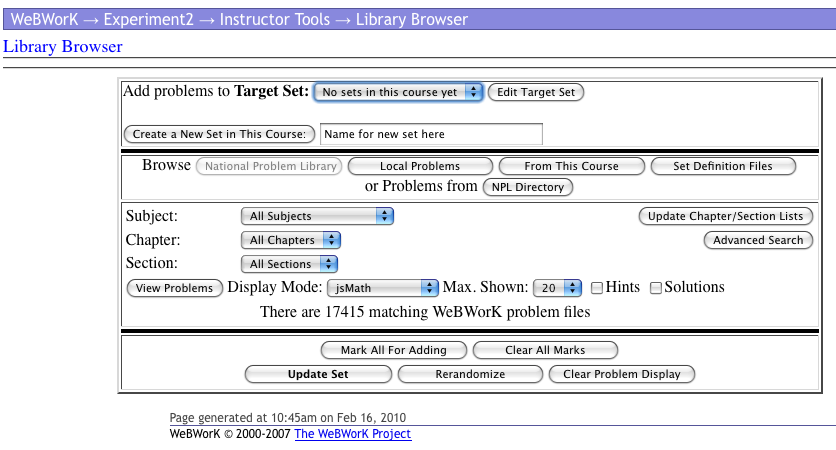Click Library Browser in the breadcrumb
This screenshot has height=450, width=836.
[x=412, y=20]
